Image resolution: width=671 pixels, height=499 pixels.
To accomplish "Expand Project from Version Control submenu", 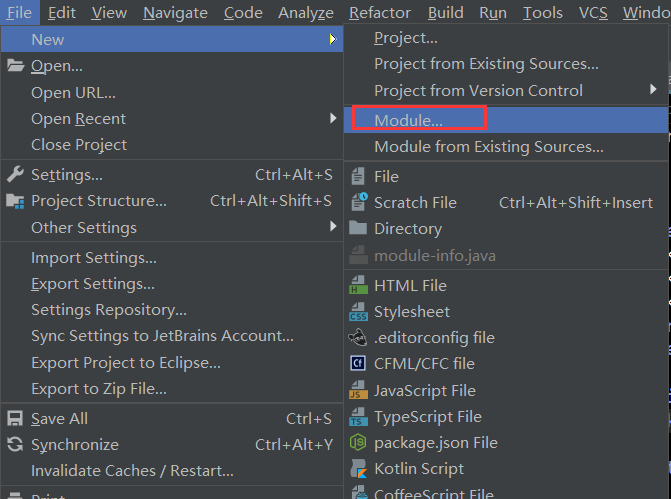I will coord(653,90).
